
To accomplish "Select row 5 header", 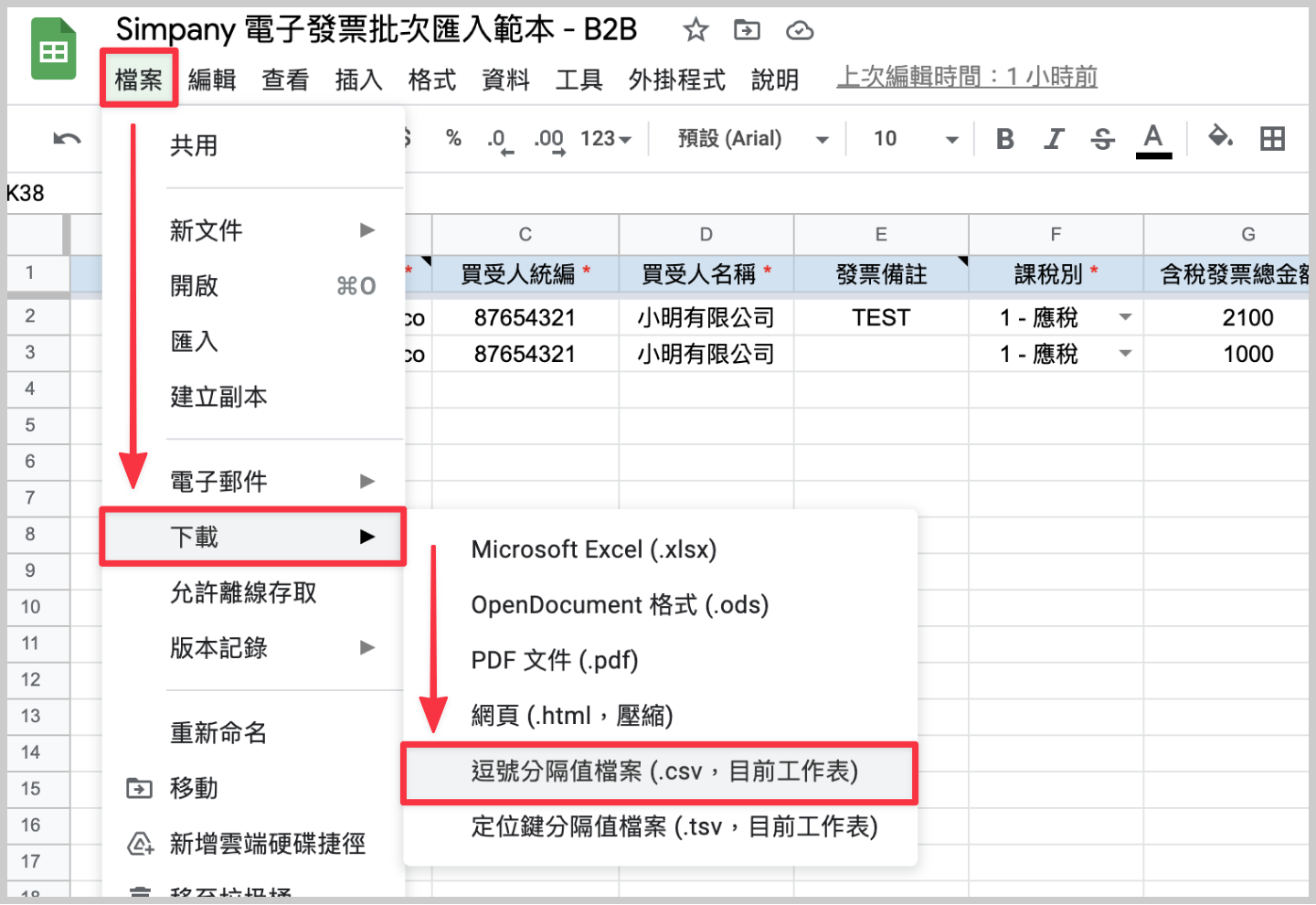I will coord(38,425).
